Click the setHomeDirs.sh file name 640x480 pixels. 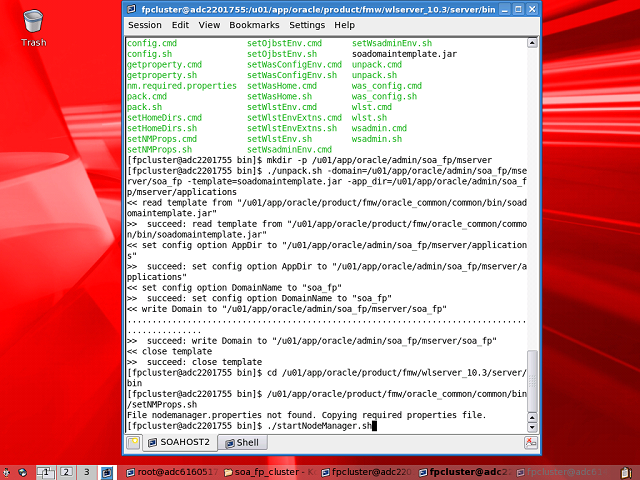162,128
